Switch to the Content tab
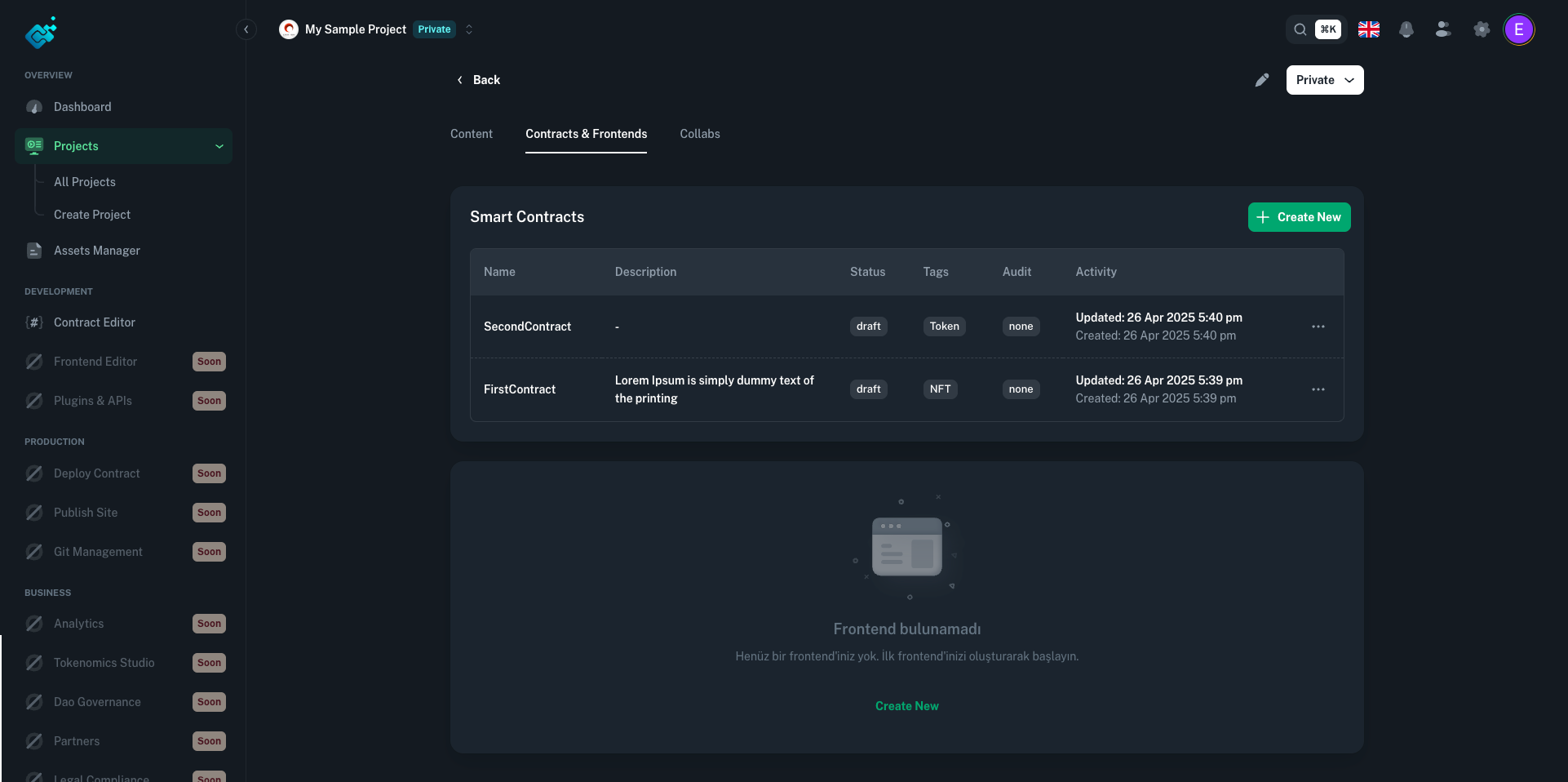This screenshot has width=1568, height=782. point(472,134)
